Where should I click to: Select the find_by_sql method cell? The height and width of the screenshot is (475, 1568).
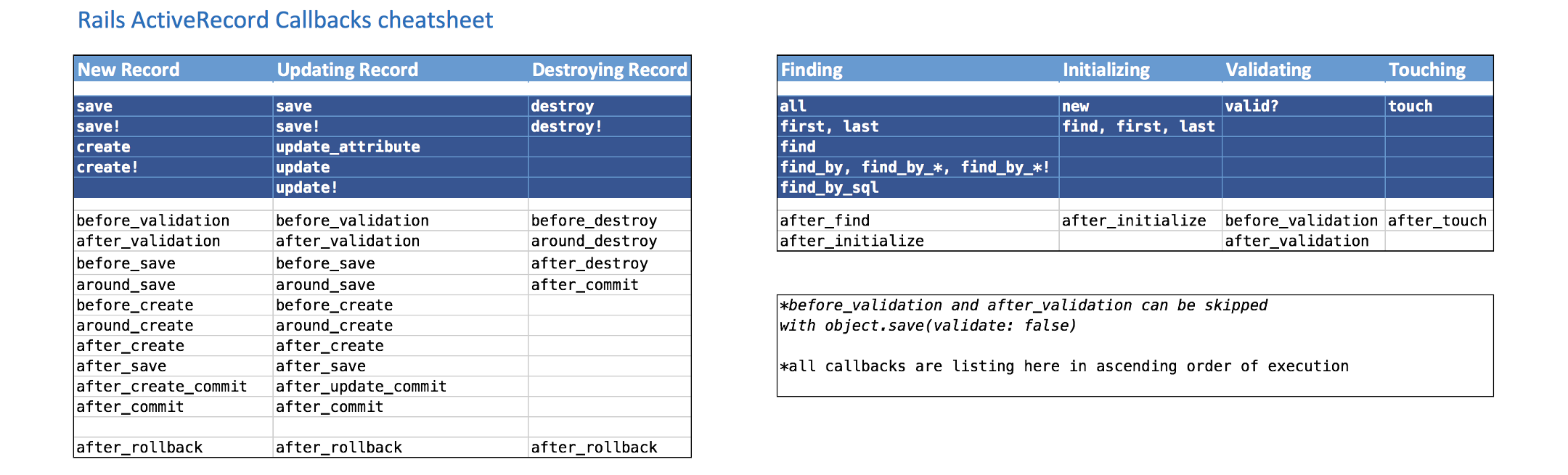pyautogui.click(x=918, y=187)
